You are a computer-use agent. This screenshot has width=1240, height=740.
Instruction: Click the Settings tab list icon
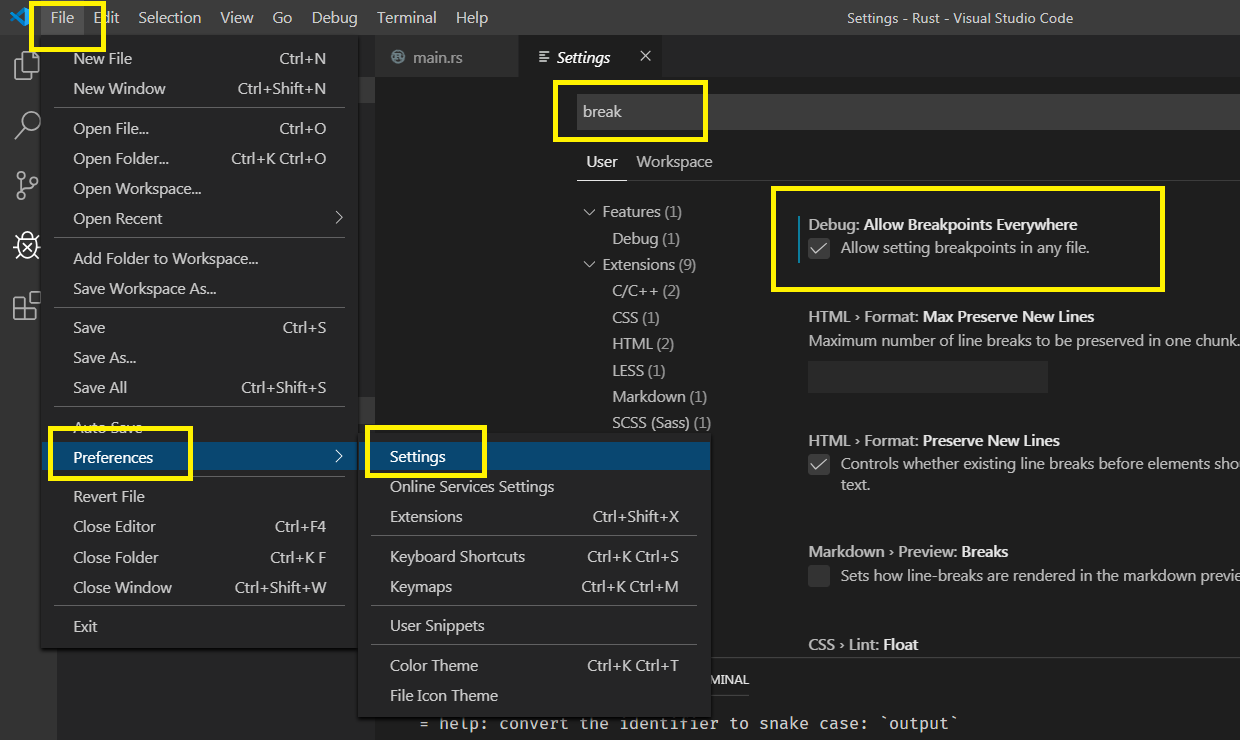click(543, 57)
